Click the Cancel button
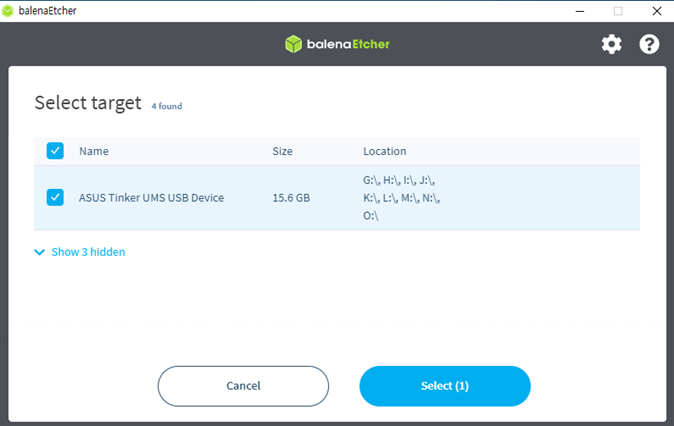 243,386
